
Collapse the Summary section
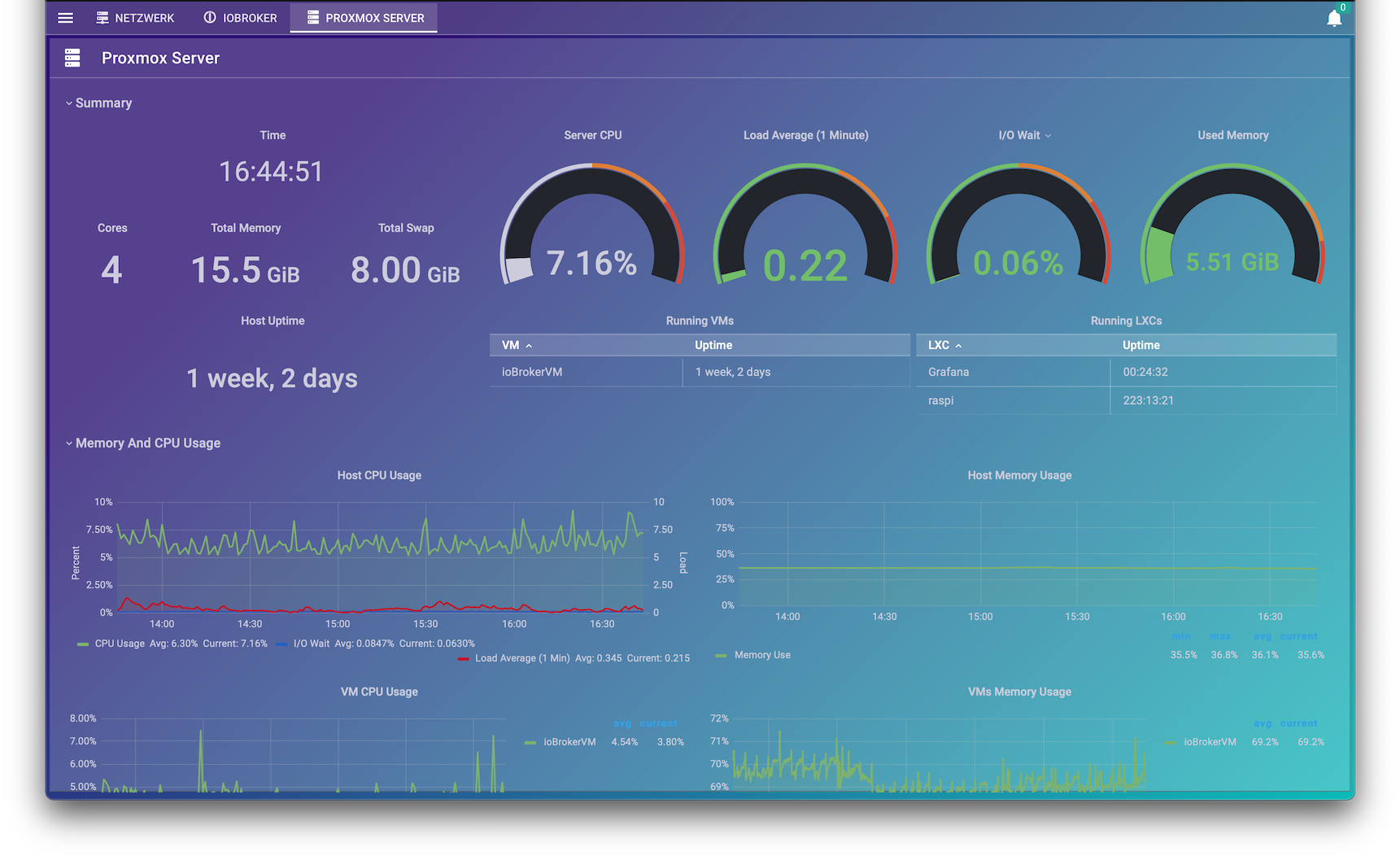point(98,103)
